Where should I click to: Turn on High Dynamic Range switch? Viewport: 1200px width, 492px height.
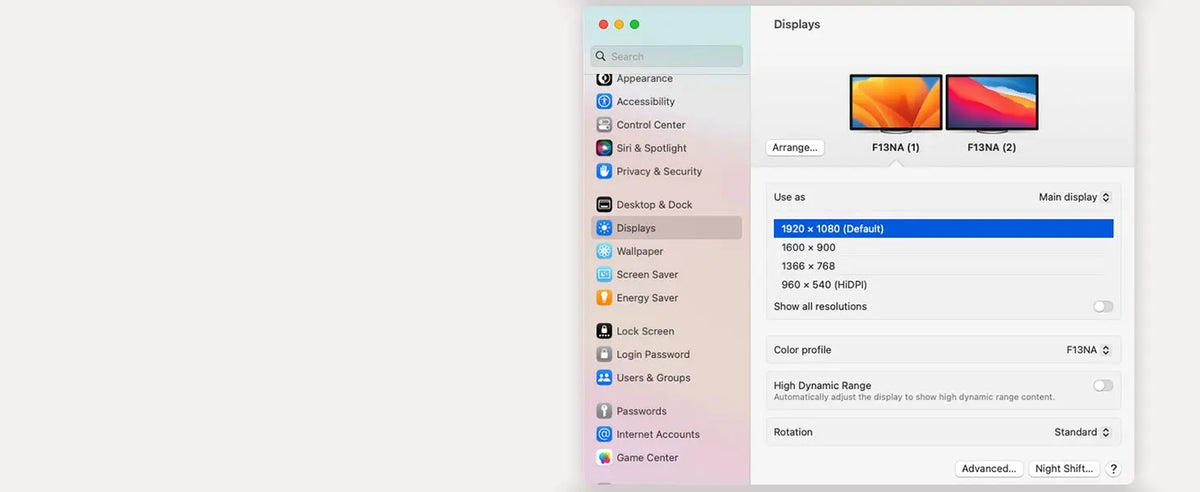tap(1103, 385)
